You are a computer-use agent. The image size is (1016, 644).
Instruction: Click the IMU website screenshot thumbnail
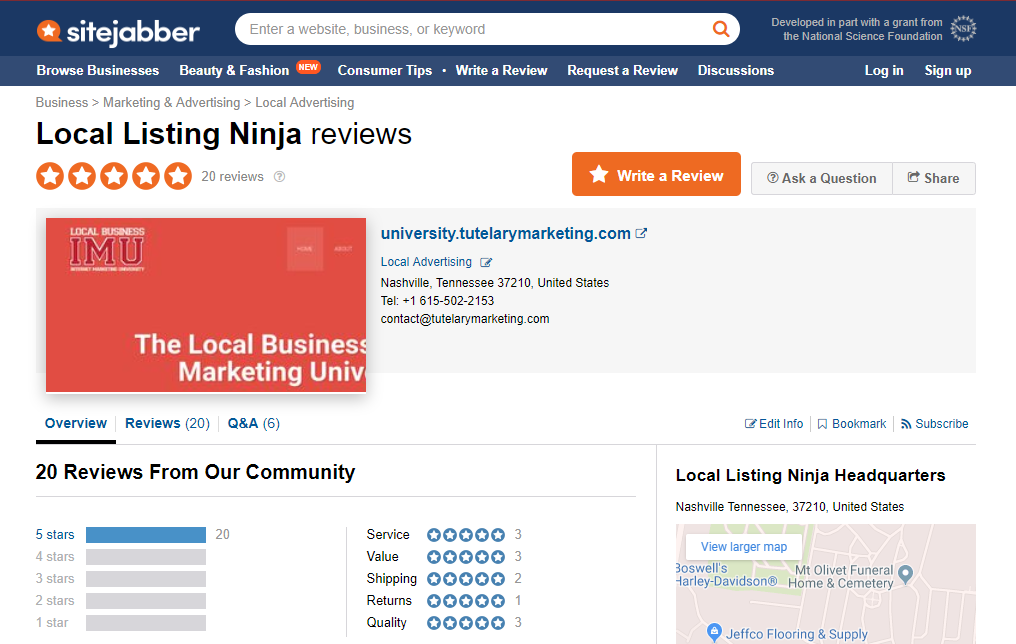(206, 305)
